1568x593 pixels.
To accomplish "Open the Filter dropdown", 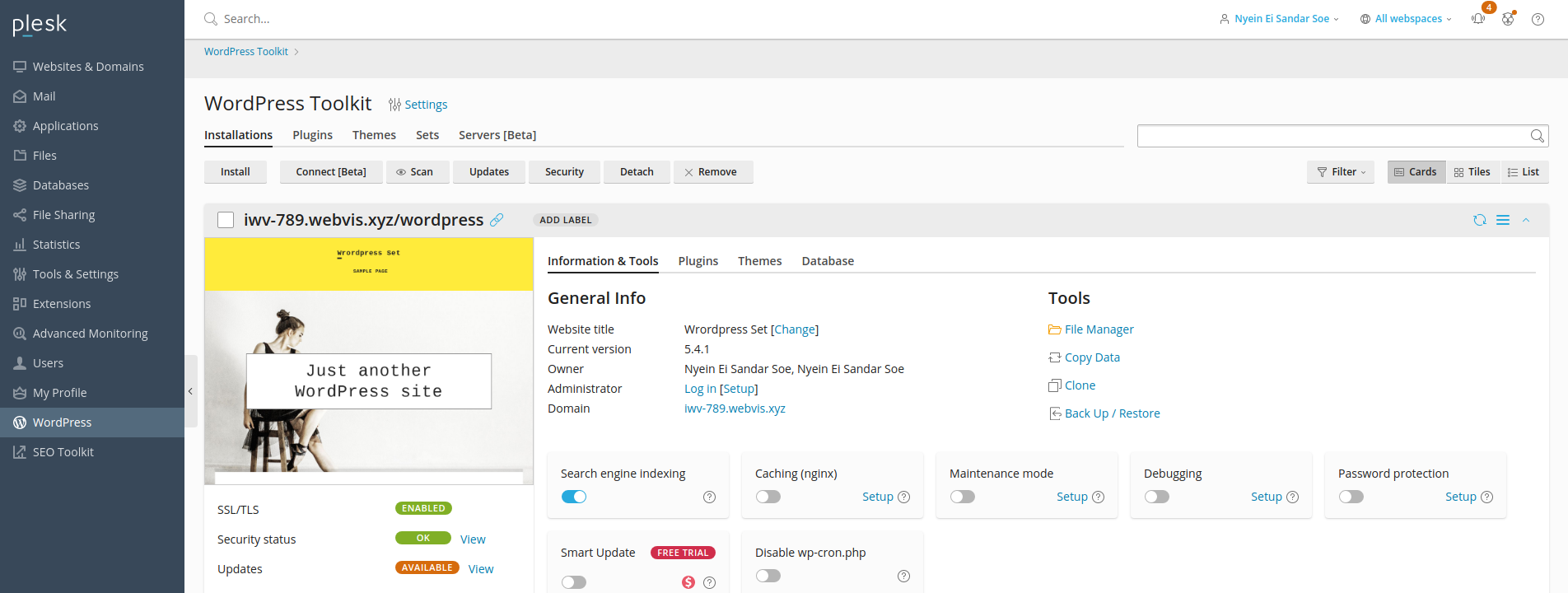I will (1341, 172).
